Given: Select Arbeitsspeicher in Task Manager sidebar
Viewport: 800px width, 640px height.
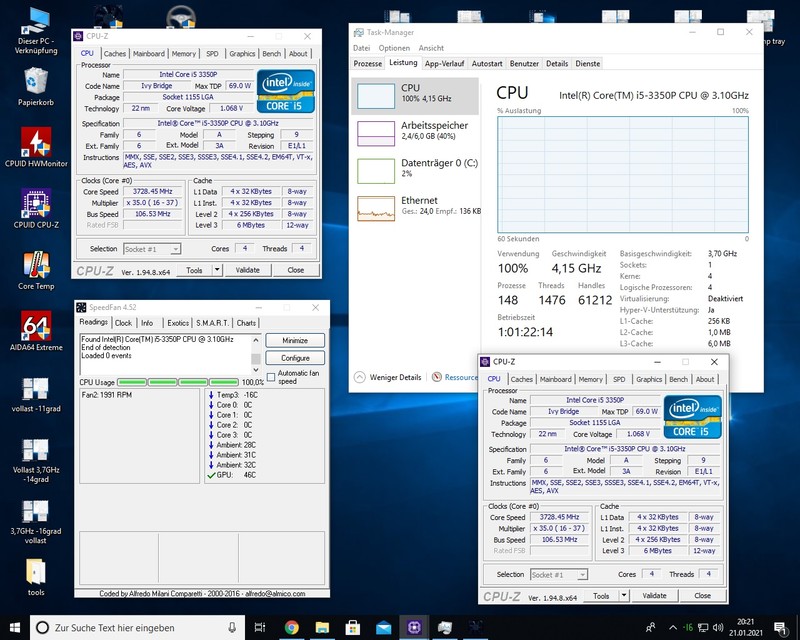Looking at the screenshot, I should pos(415,133).
